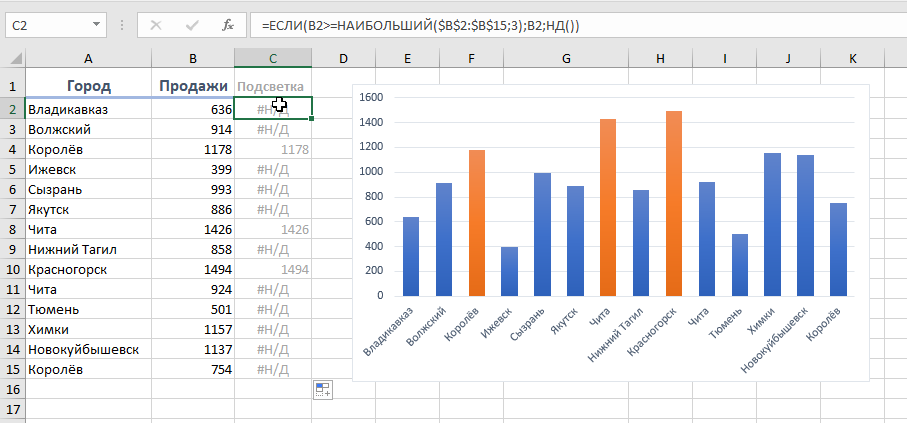907x423 pixels.
Task: Select the Владикавказ cell
Action: coord(88,109)
